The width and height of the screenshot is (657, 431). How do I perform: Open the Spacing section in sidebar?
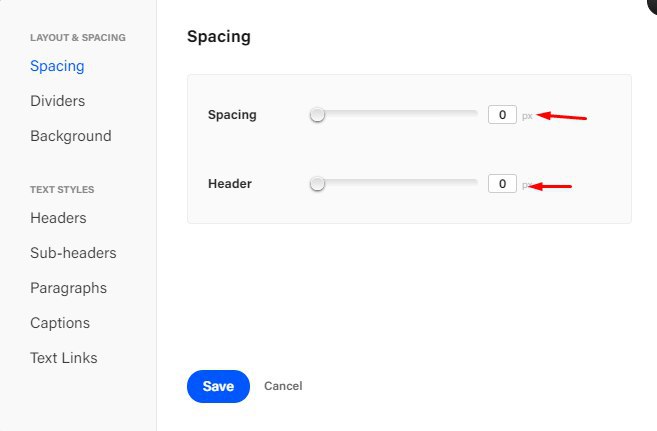click(x=57, y=66)
